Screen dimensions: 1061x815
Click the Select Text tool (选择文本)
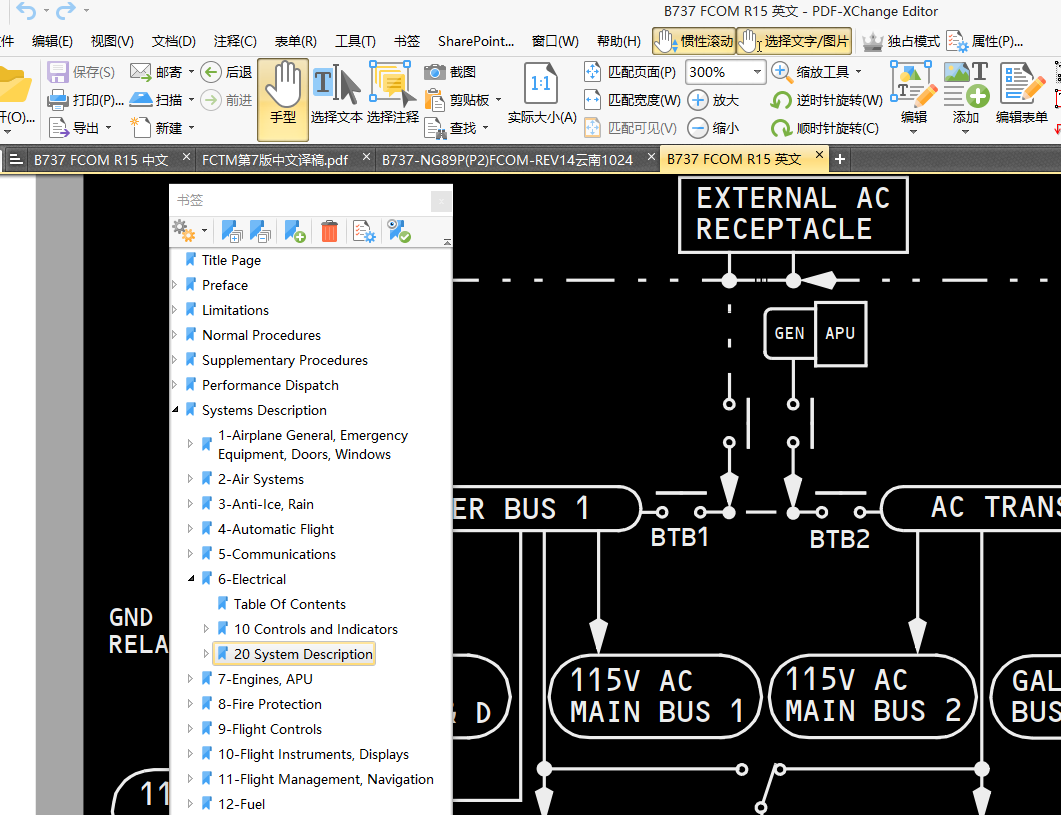point(336,97)
